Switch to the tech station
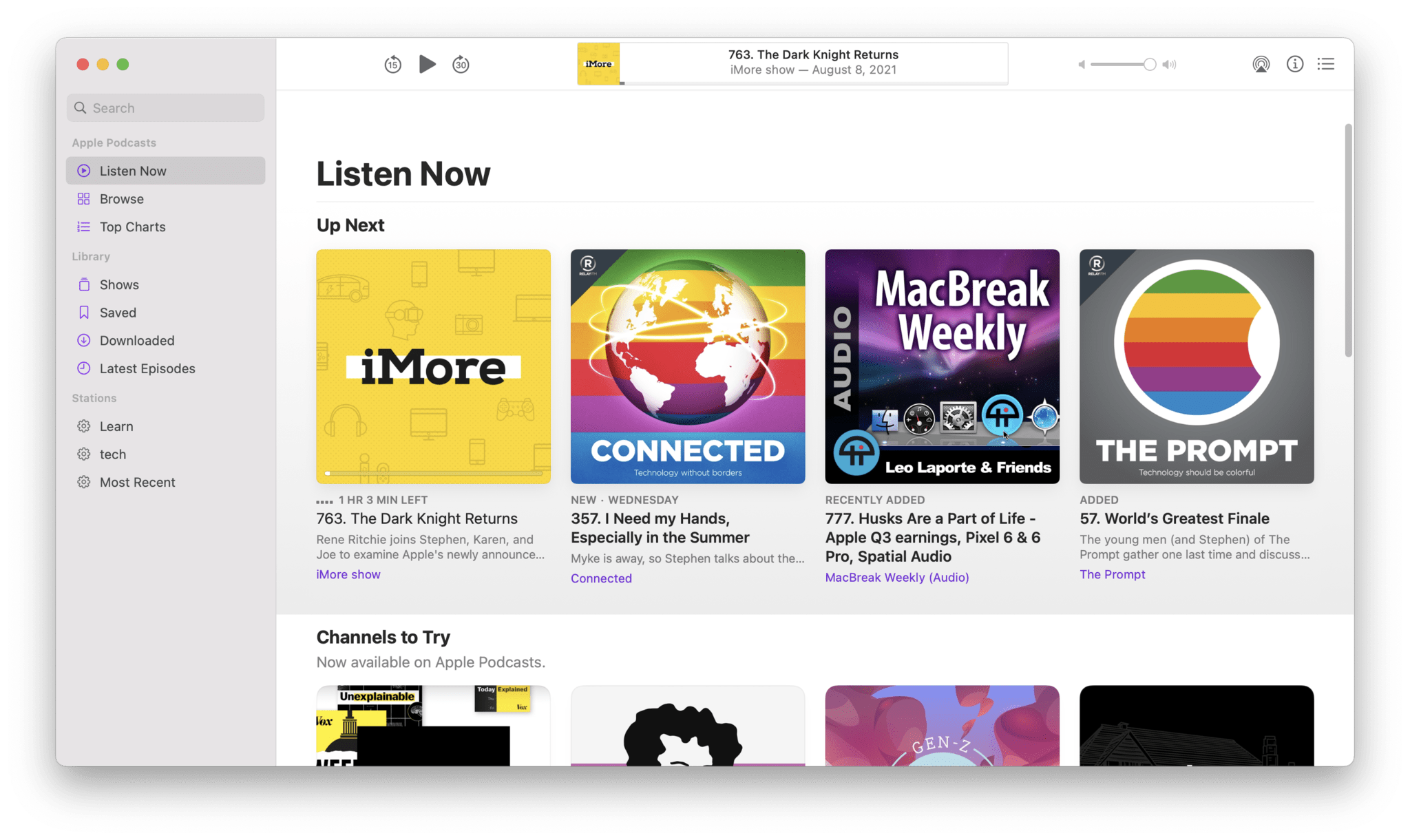Image resolution: width=1410 pixels, height=840 pixels. tap(112, 454)
